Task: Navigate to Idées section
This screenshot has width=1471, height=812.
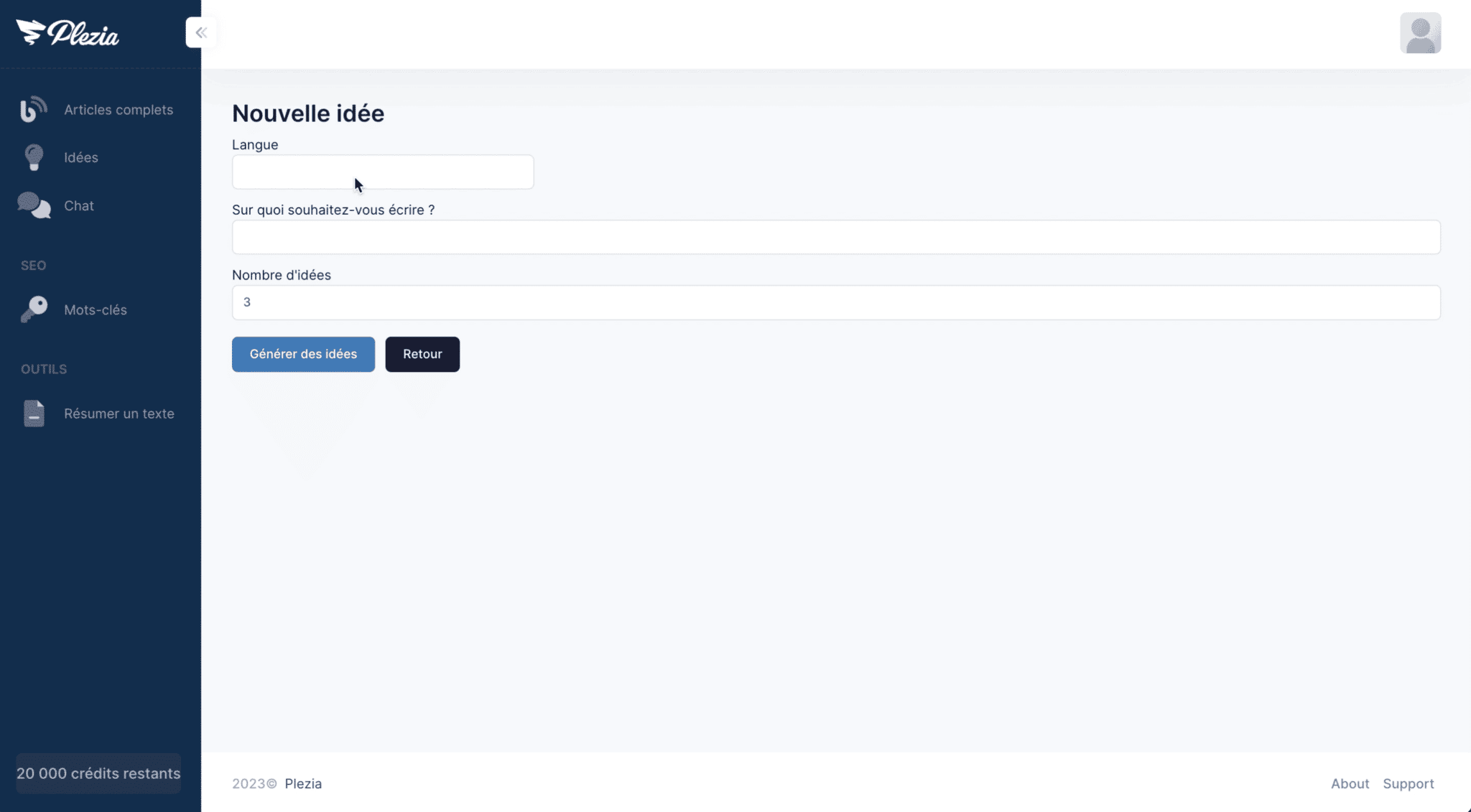Action: [x=80, y=157]
